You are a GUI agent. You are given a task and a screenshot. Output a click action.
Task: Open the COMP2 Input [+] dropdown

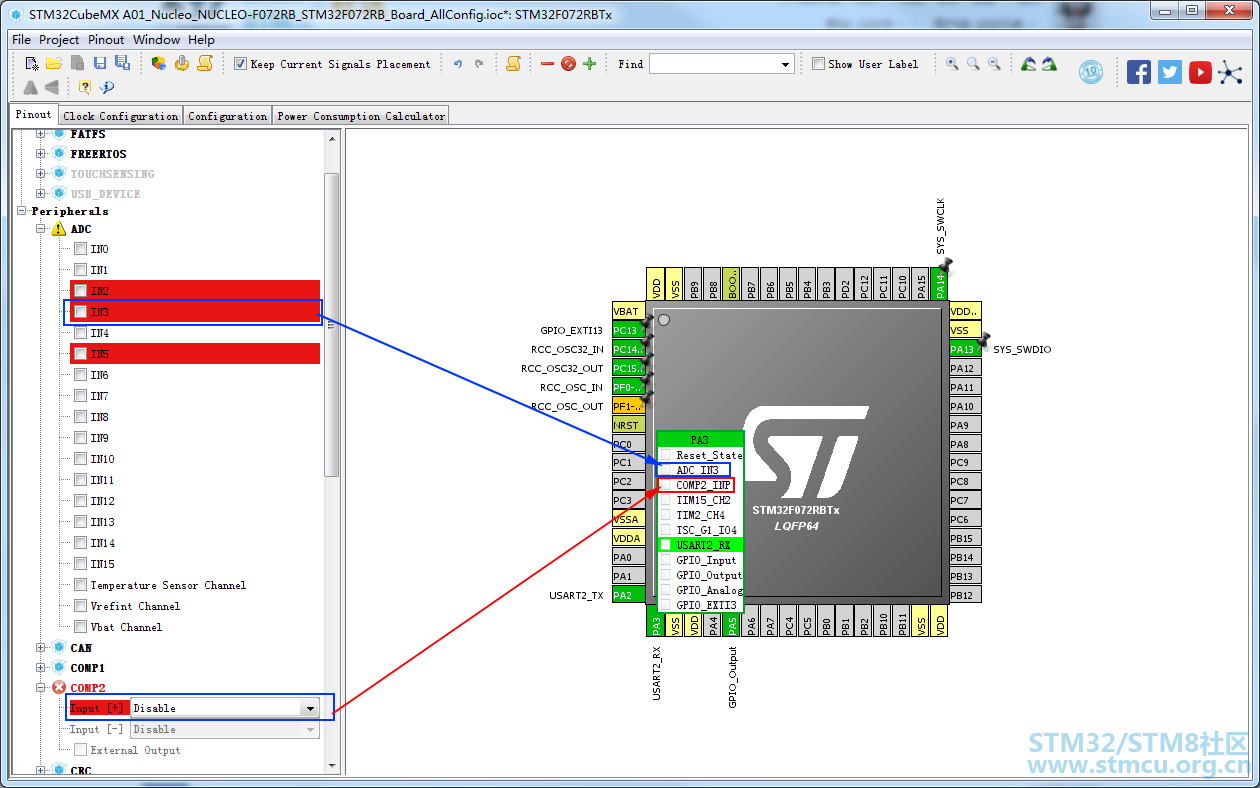coord(309,708)
